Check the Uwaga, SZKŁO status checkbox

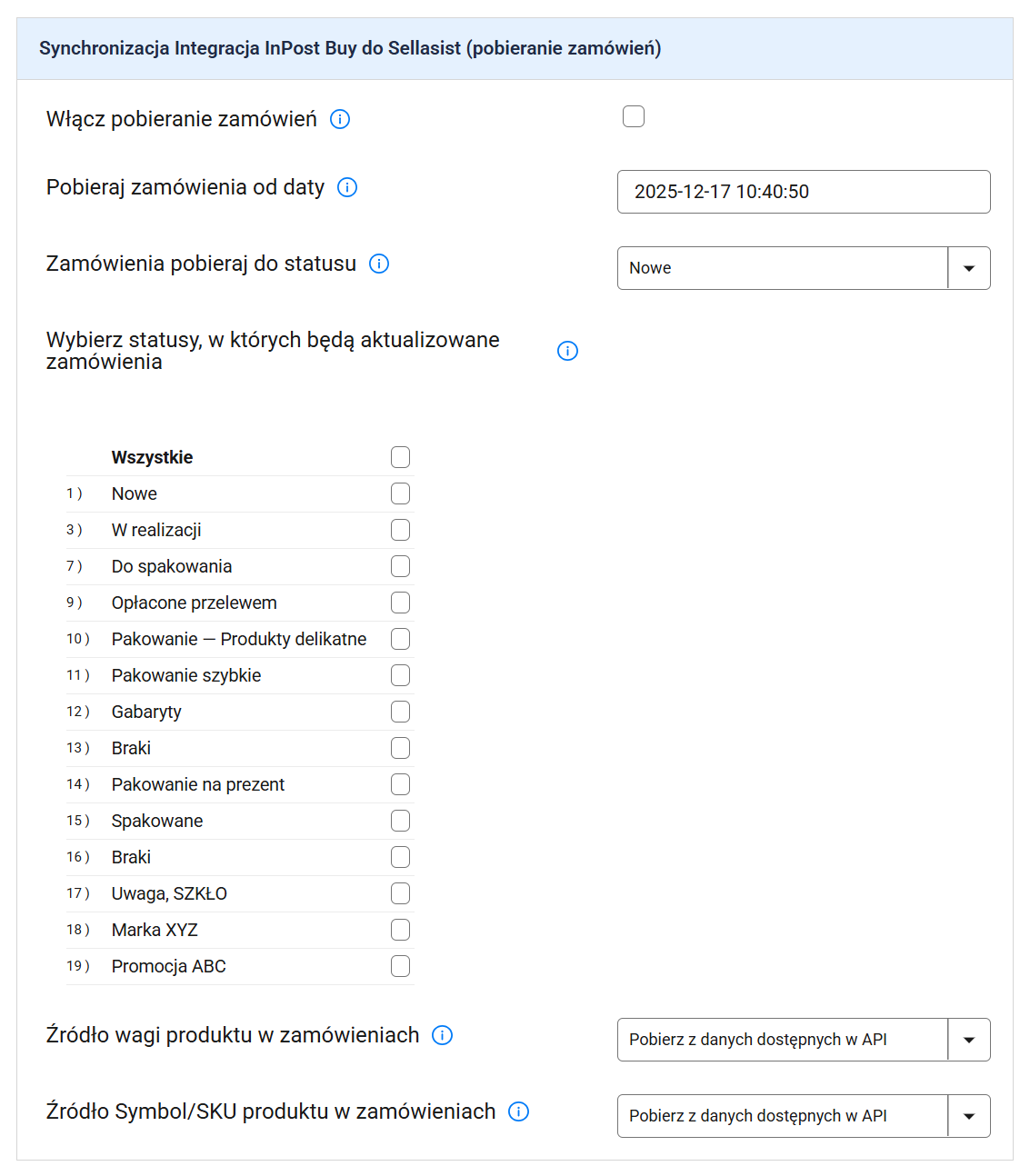coord(400,893)
